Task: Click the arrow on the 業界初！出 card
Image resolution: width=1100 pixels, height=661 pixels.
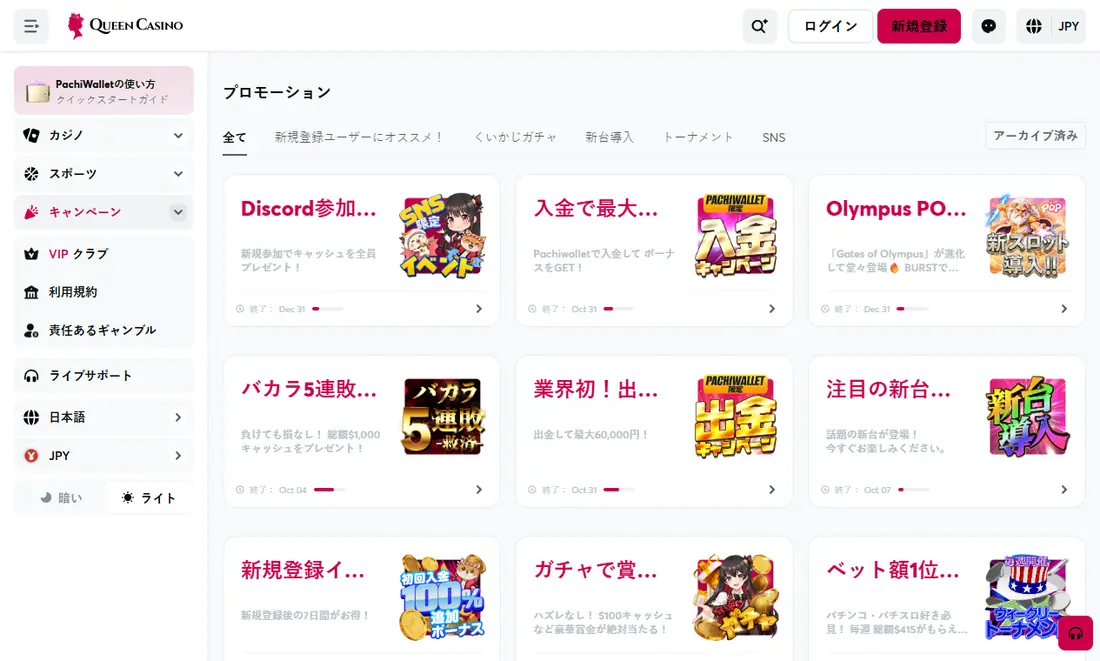Action: [x=772, y=490]
